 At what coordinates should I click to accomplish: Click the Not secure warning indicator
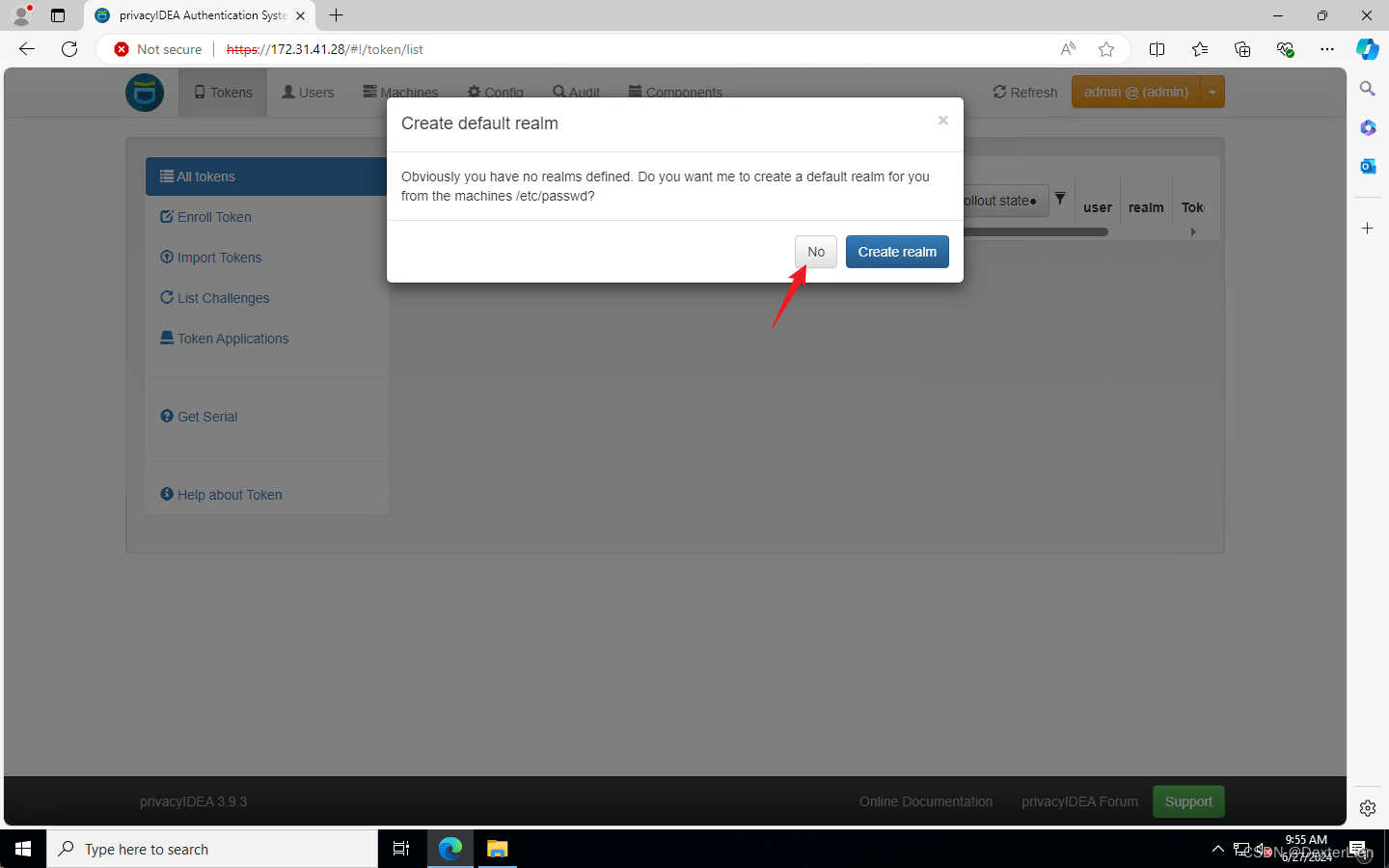tap(158, 49)
